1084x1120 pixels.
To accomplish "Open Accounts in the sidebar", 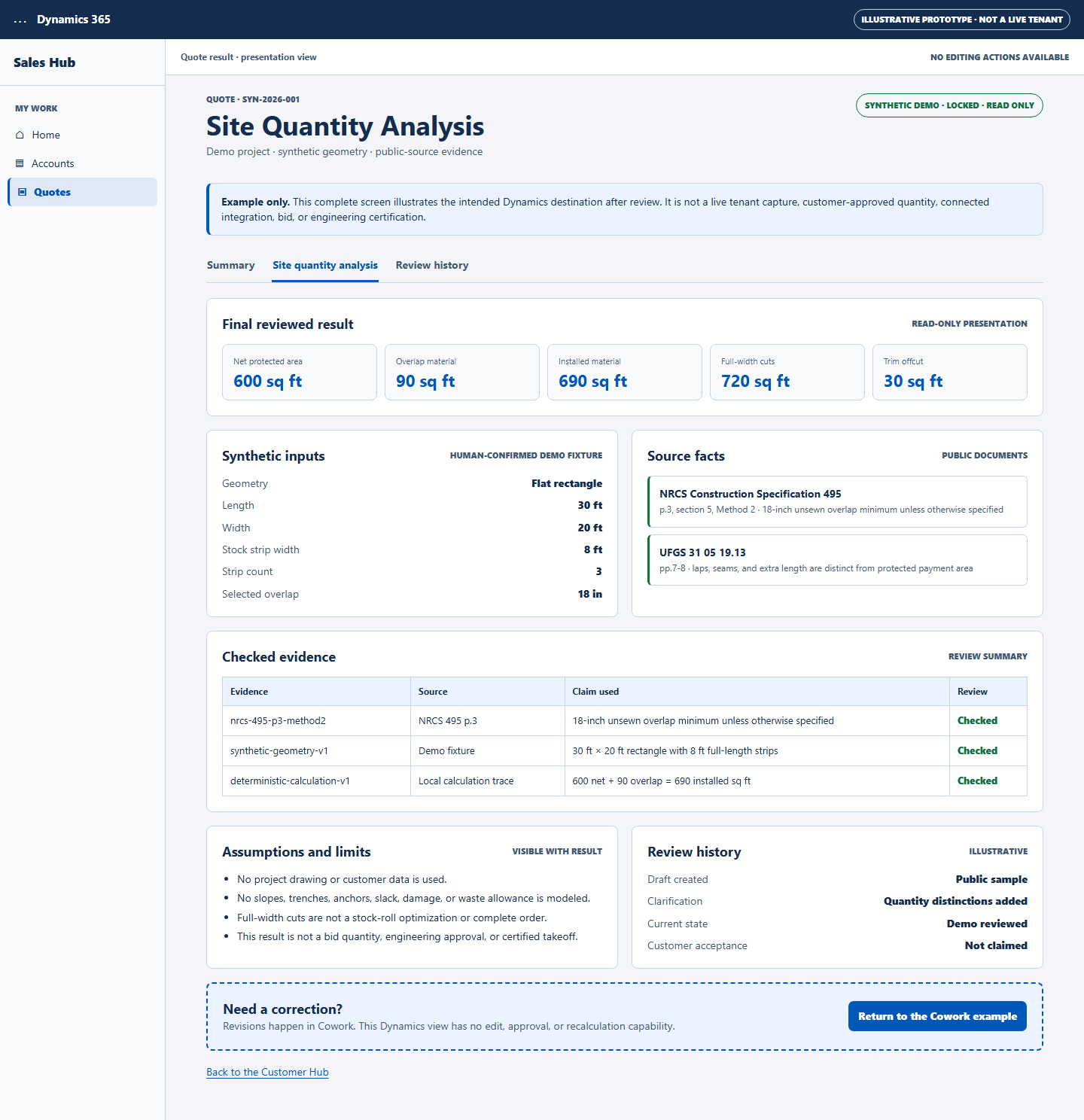I will click(83, 163).
